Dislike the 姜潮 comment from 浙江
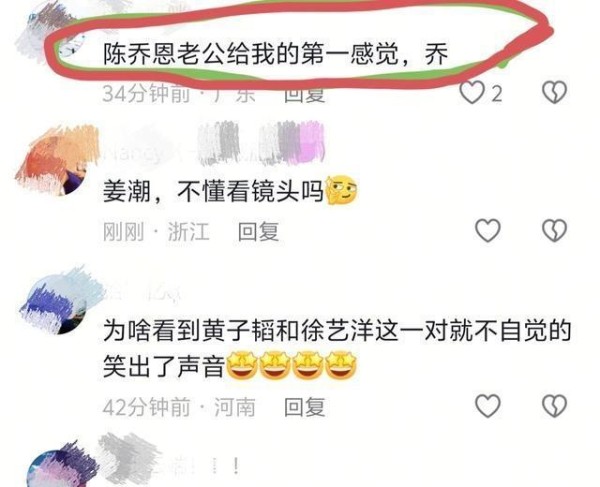 554,230
